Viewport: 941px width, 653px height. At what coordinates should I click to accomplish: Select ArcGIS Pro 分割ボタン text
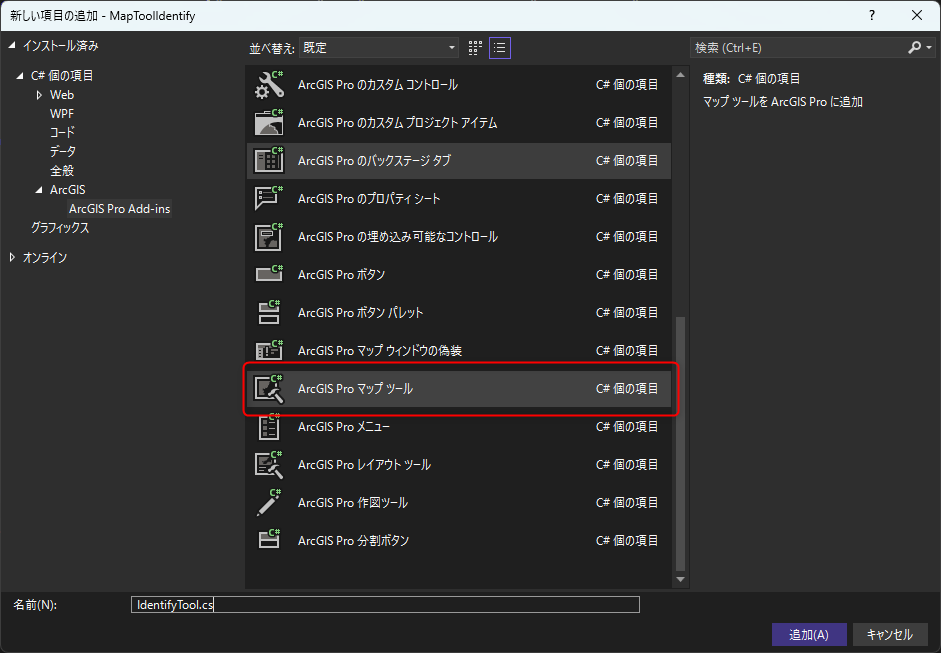pyautogui.click(x=353, y=540)
